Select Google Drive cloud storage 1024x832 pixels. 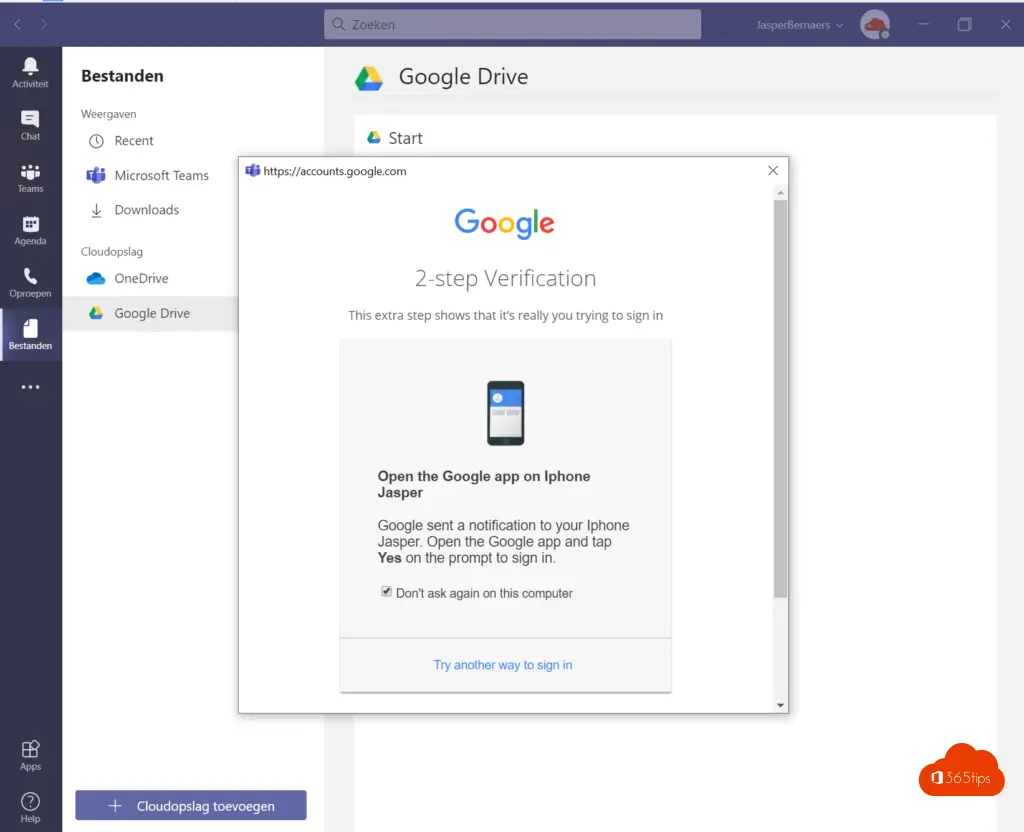tap(150, 313)
